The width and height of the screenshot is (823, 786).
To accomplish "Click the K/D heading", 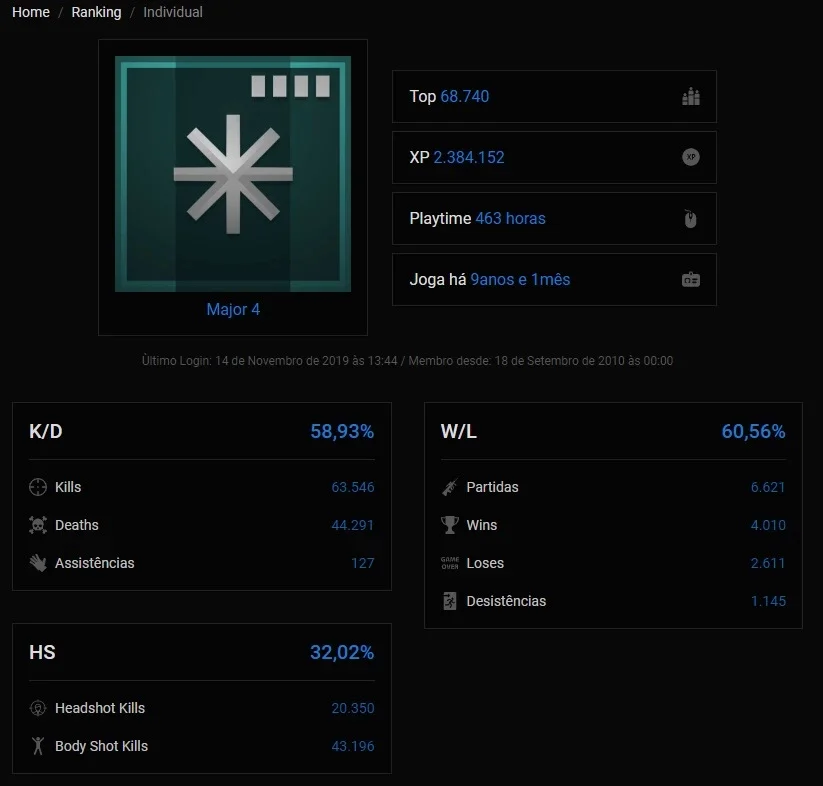I will pyautogui.click(x=46, y=431).
